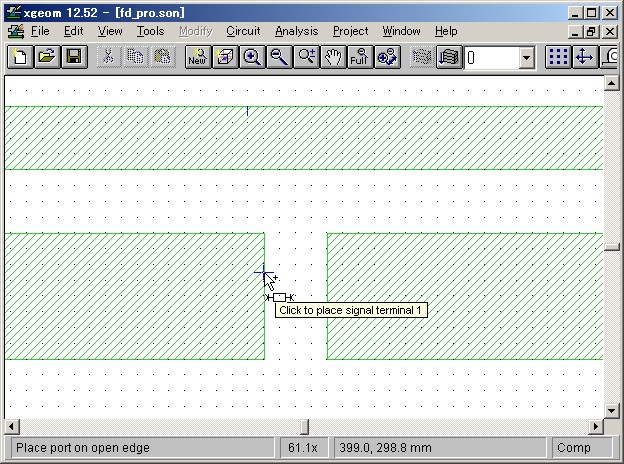
Task: Open the View menu
Action: click(x=110, y=31)
